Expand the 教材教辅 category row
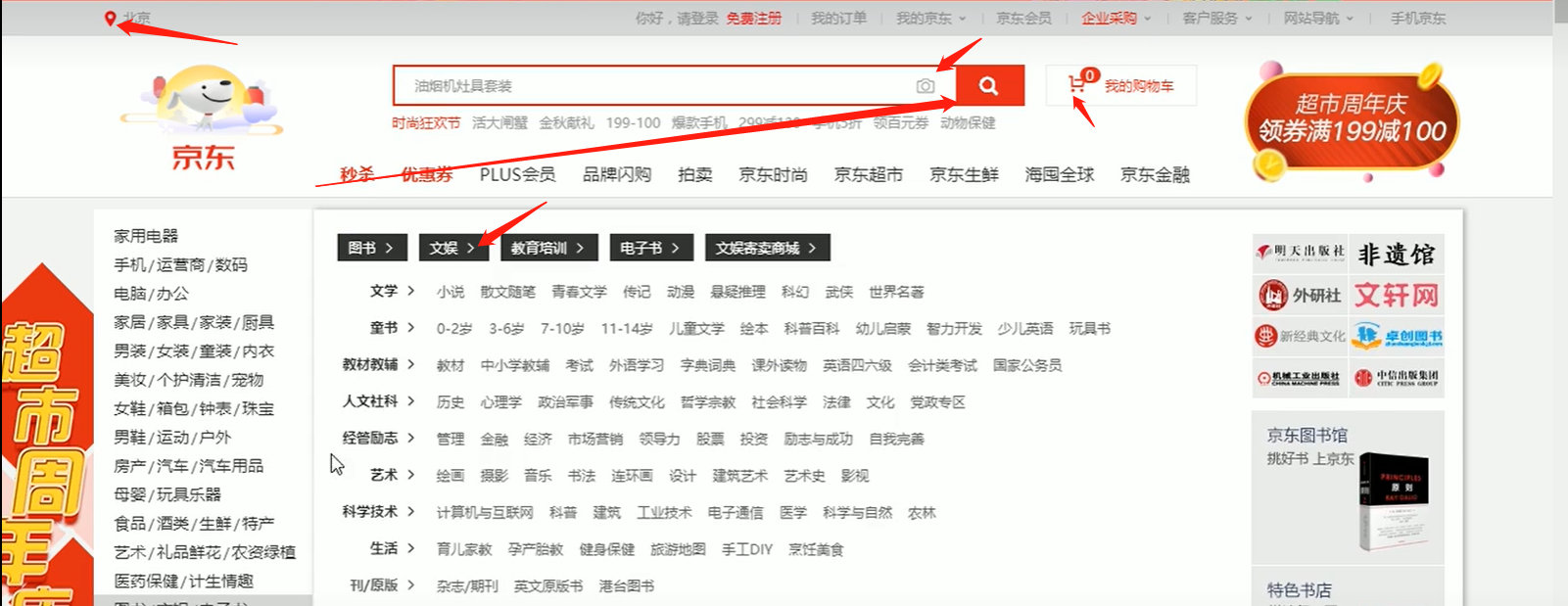Screen dimensions: 1568x606 [x=378, y=364]
